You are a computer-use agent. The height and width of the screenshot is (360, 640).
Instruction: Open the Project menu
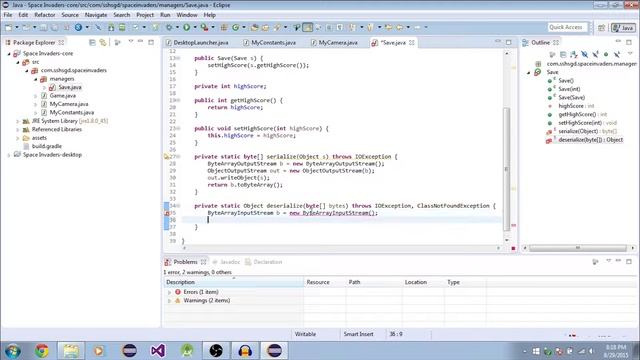point(145,15)
